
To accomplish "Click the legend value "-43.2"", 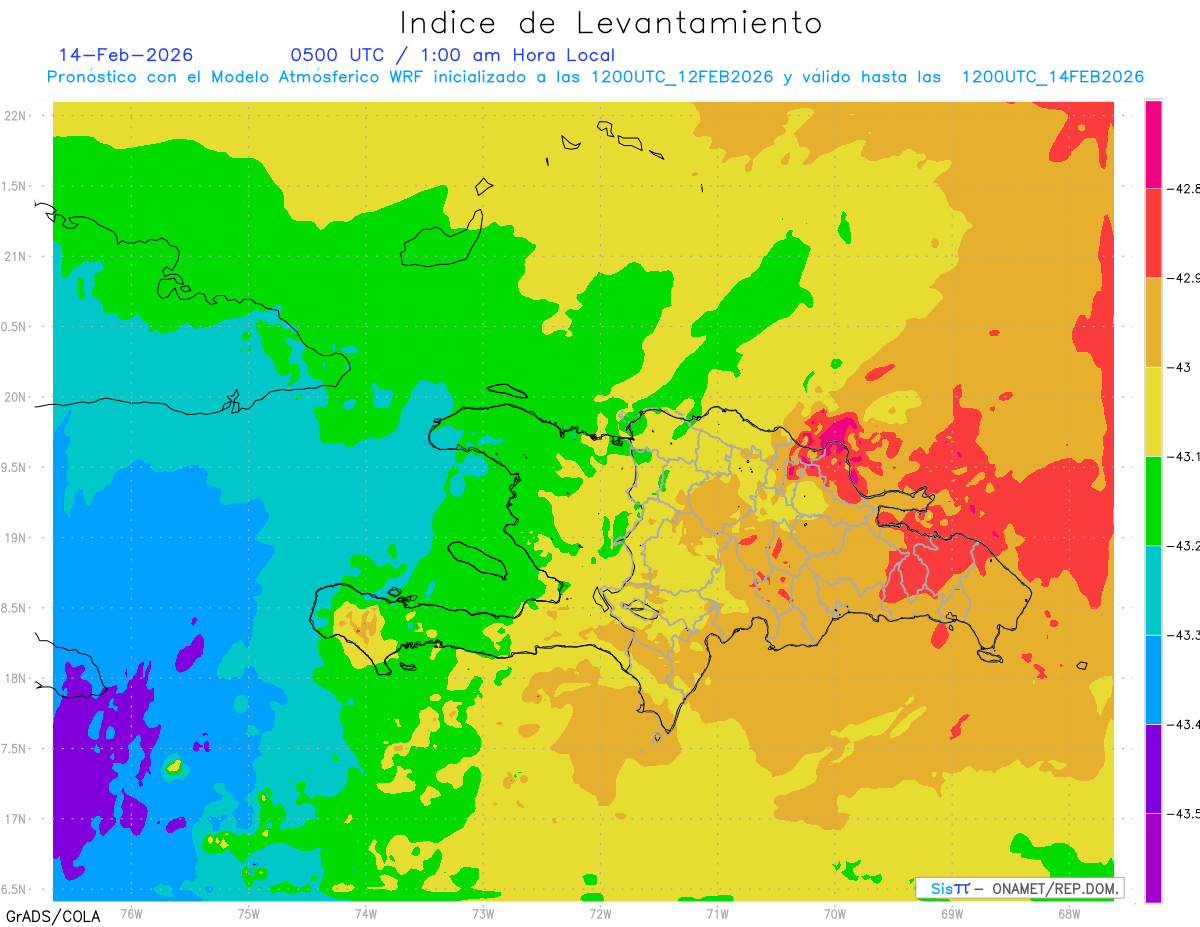I will pyautogui.click(x=1183, y=545).
